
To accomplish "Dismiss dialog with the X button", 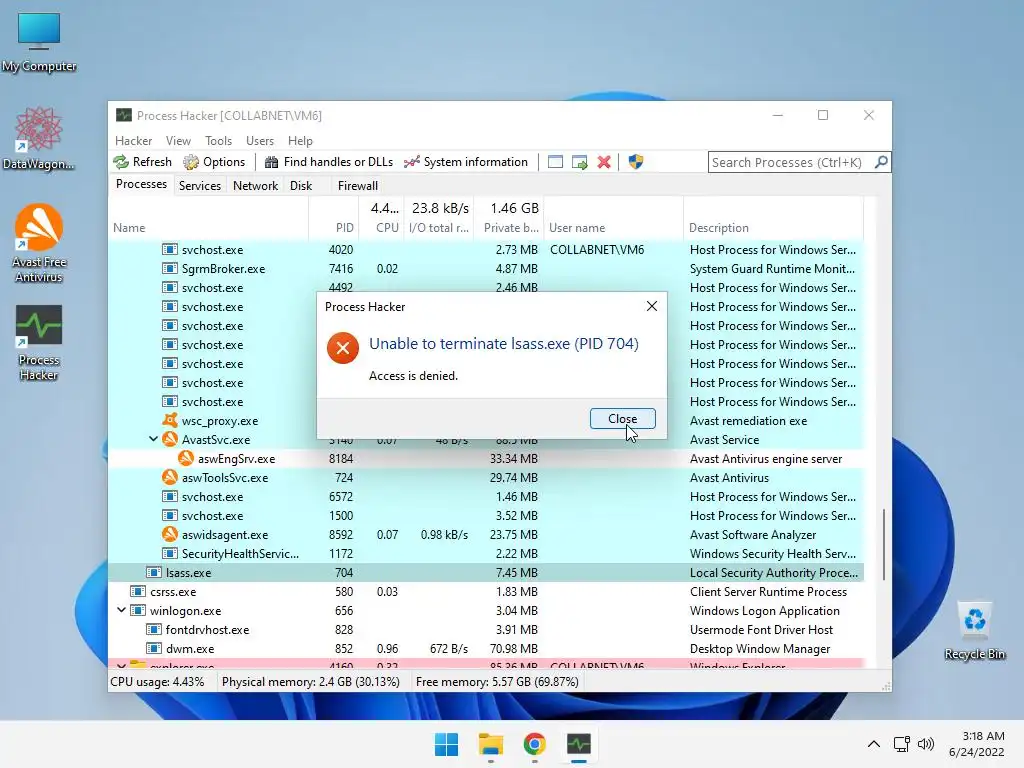I will pyautogui.click(x=651, y=306).
